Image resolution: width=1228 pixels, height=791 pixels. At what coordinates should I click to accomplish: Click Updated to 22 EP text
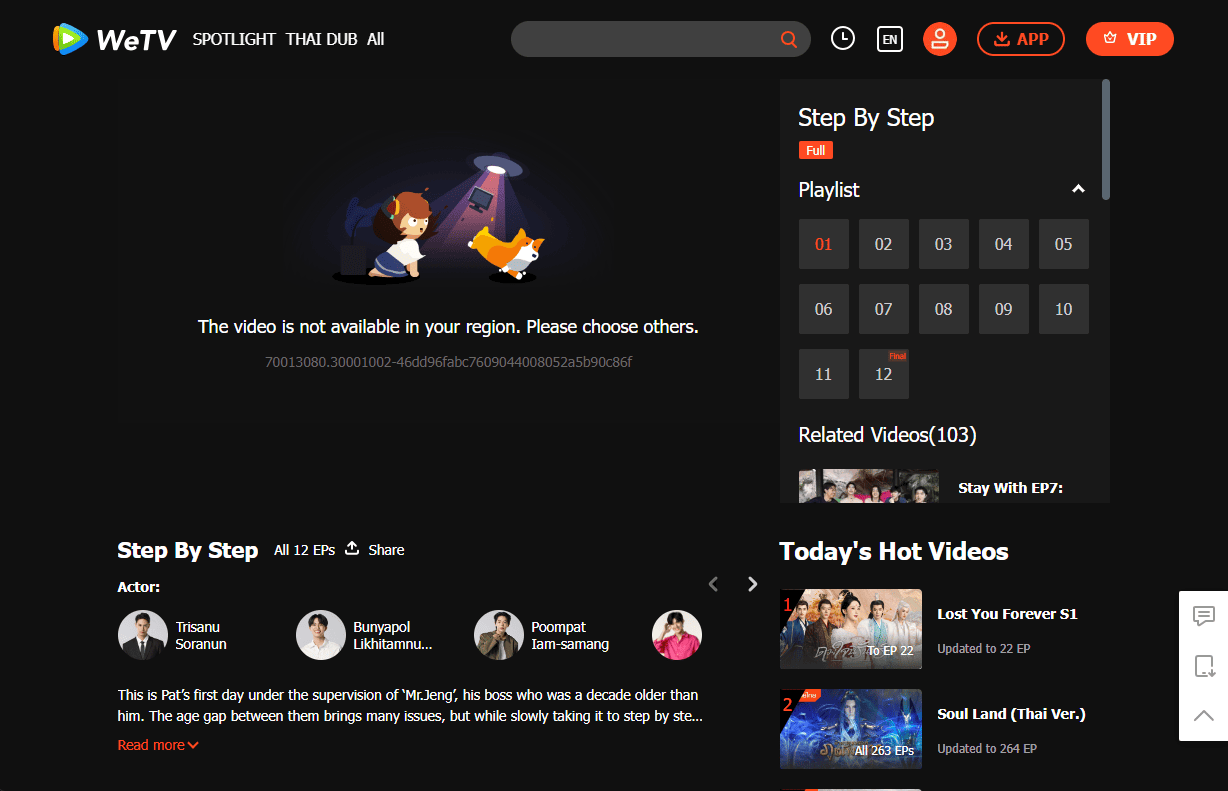click(x=984, y=648)
